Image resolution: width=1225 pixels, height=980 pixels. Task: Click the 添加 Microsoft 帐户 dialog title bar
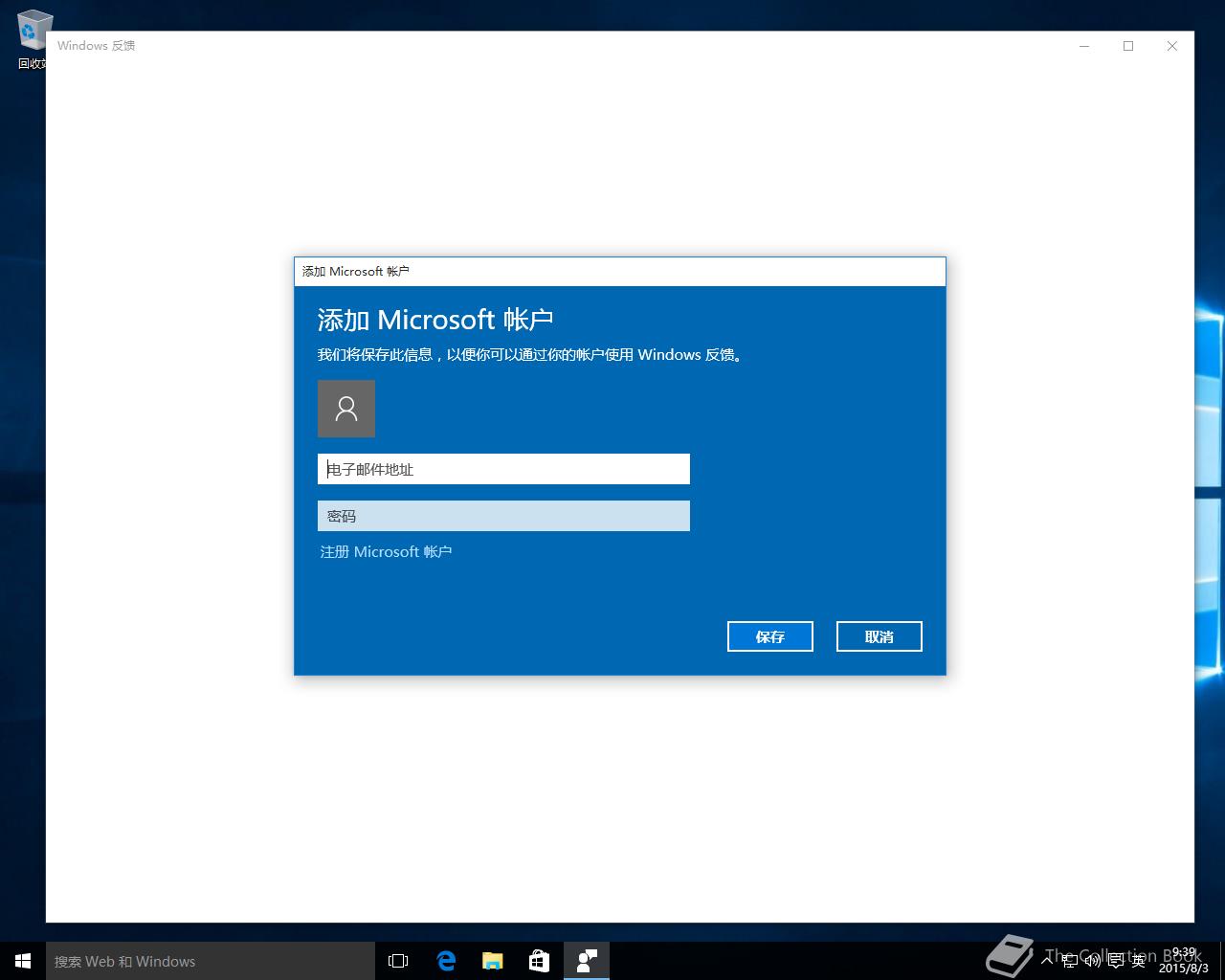[x=619, y=272]
